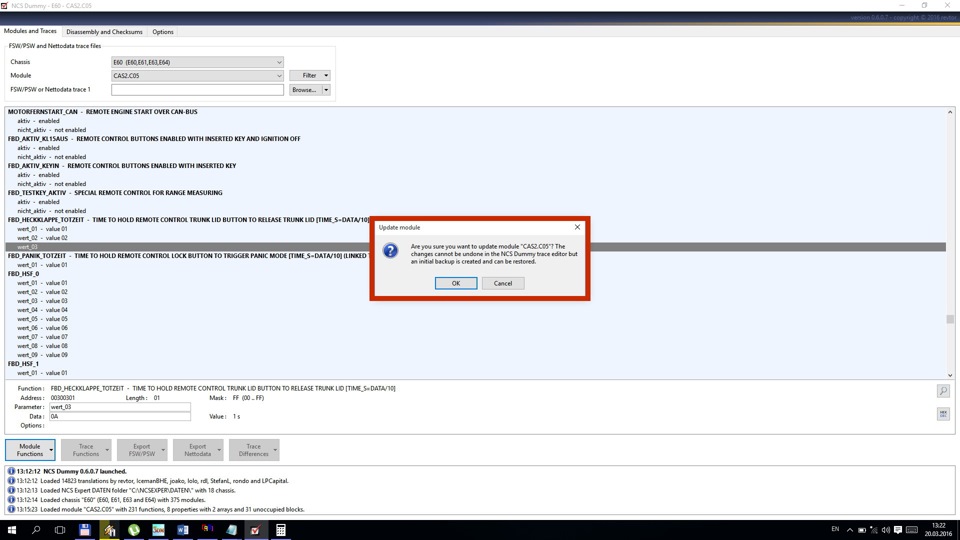The height and width of the screenshot is (540, 960).
Task: Open the Chassis combo box
Action: point(197,62)
